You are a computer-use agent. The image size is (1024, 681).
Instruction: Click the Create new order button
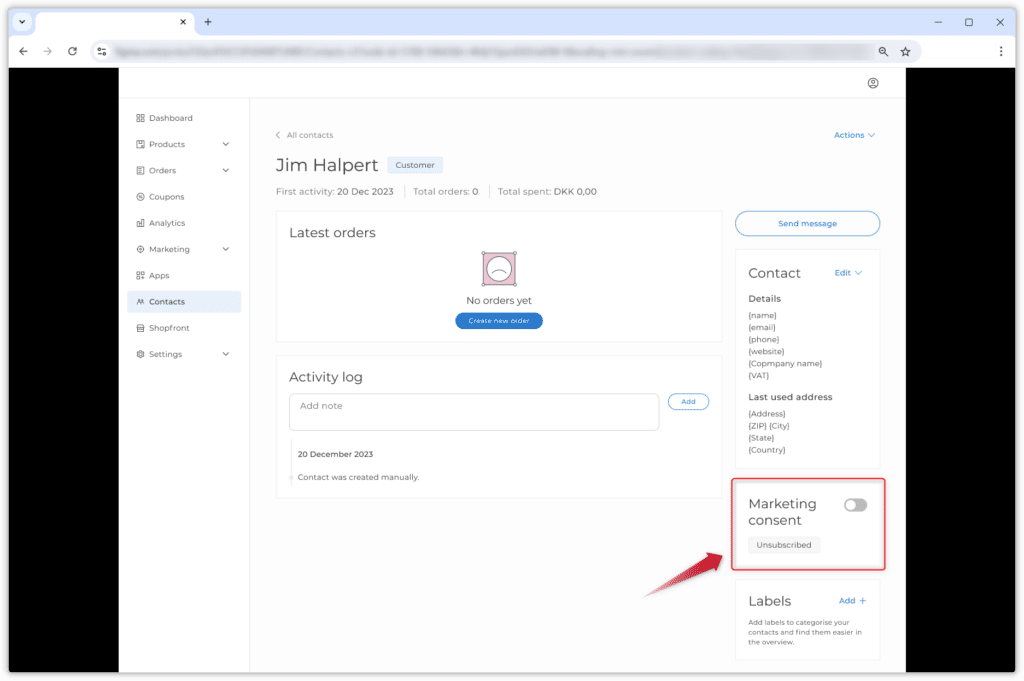click(x=499, y=321)
